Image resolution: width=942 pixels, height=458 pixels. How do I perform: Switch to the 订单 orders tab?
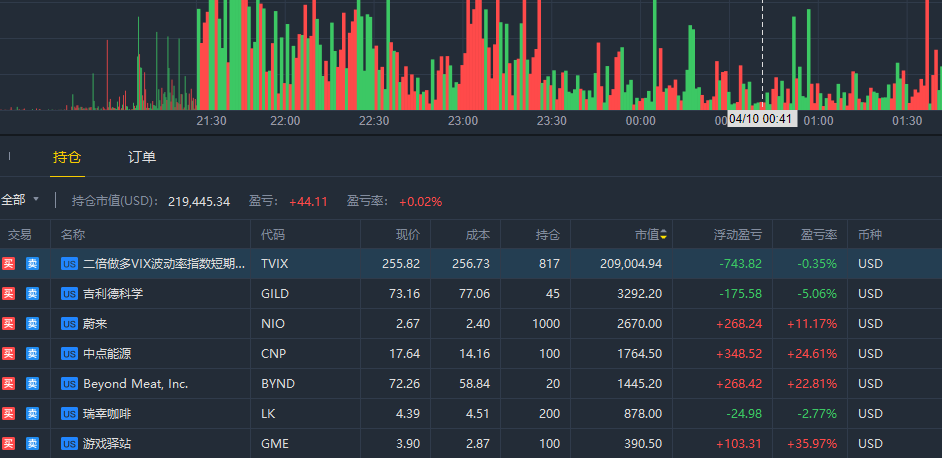[x=142, y=158]
